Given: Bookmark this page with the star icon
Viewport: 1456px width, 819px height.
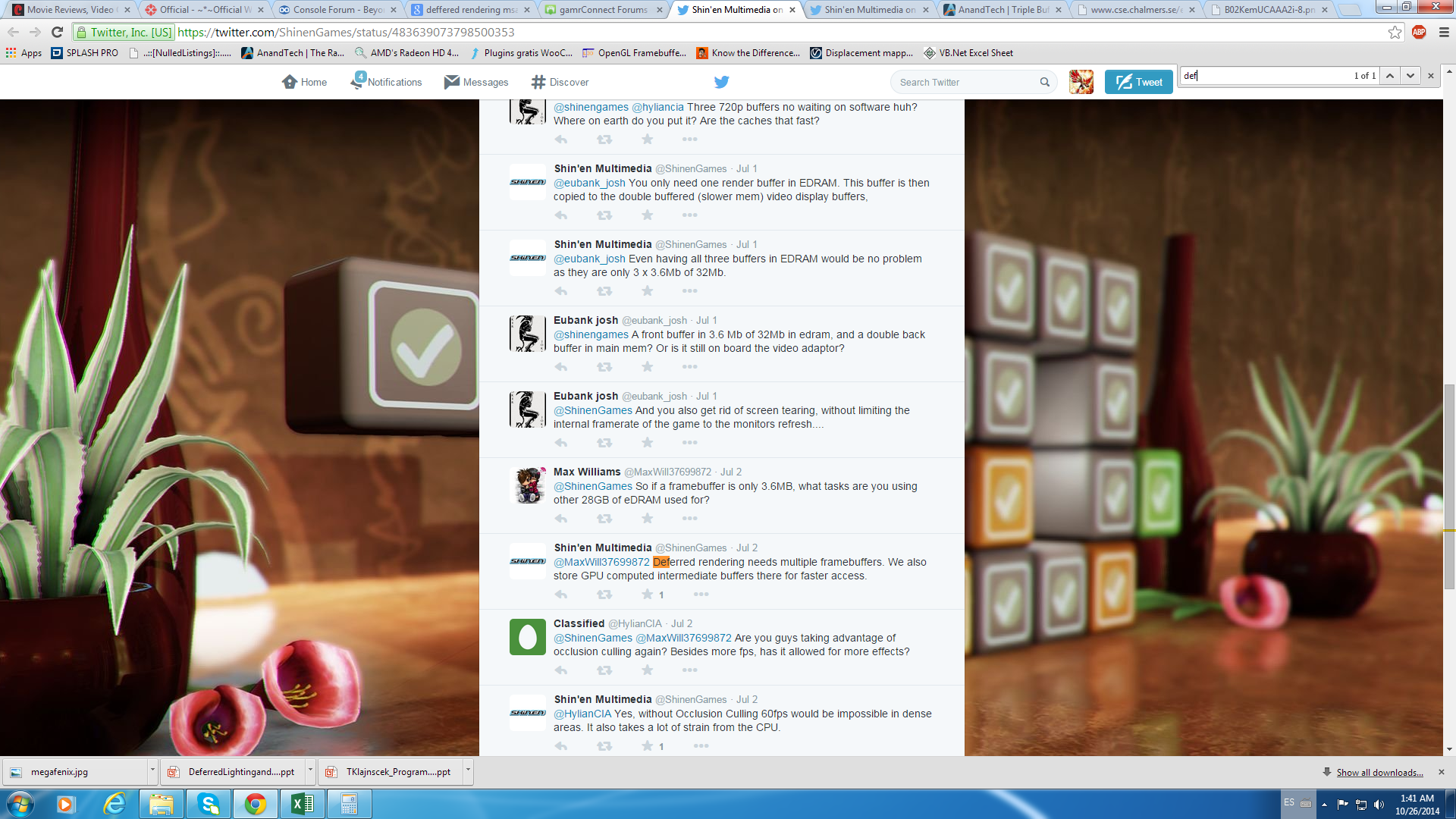Looking at the screenshot, I should (1395, 32).
